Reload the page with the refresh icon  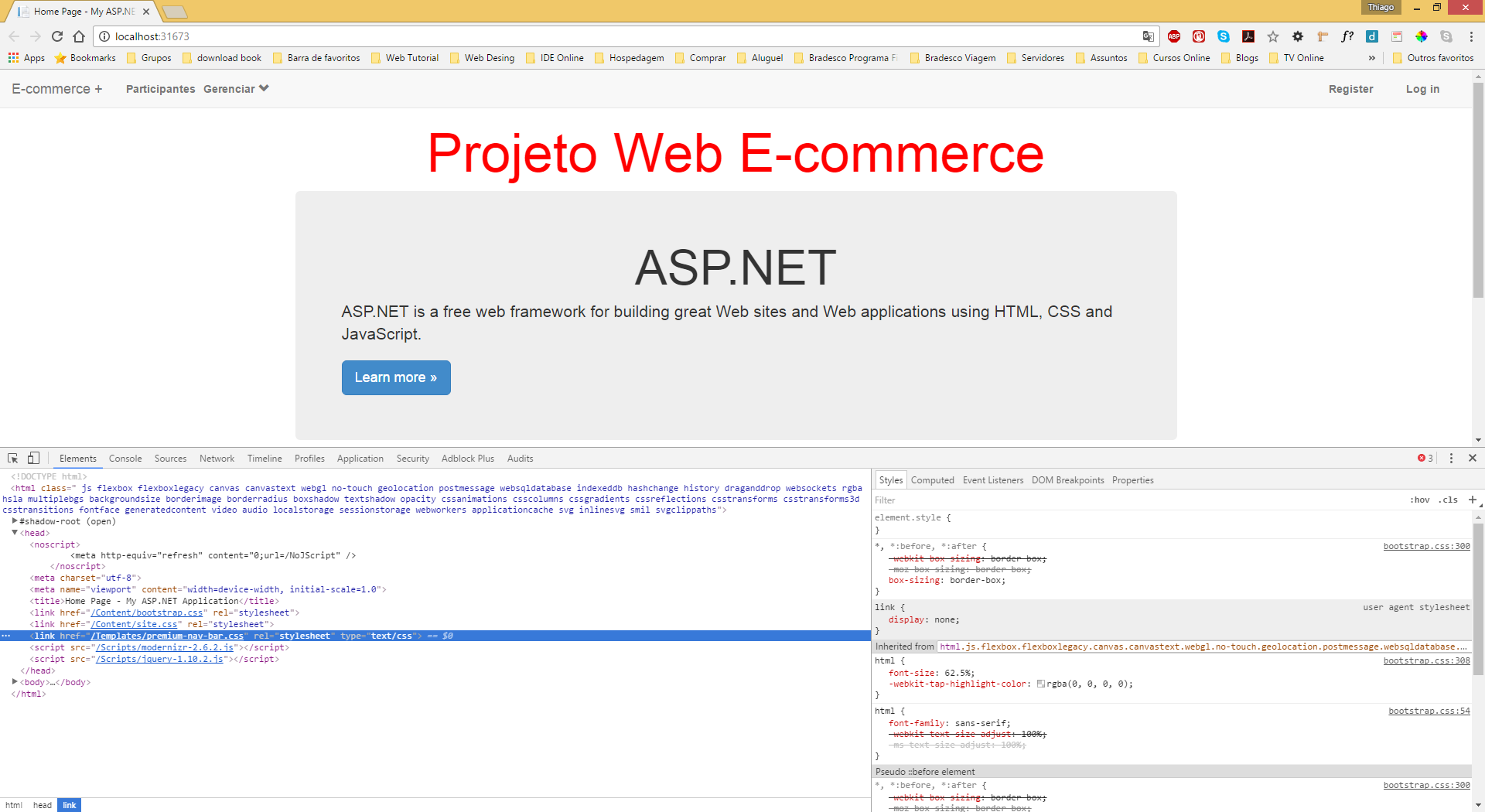point(57,36)
